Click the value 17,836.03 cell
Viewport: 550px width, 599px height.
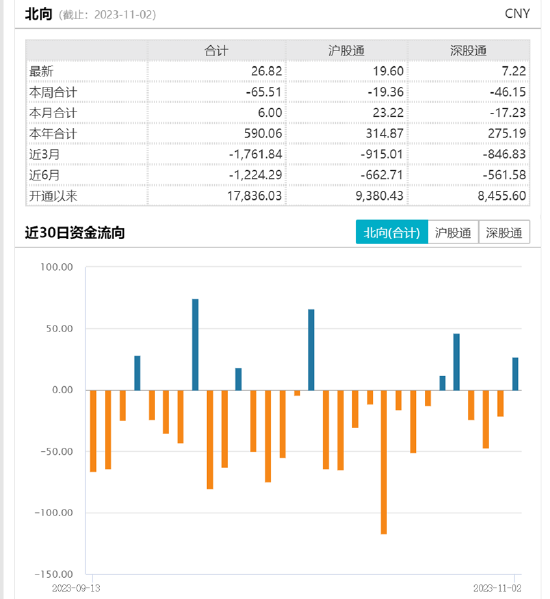255,196
